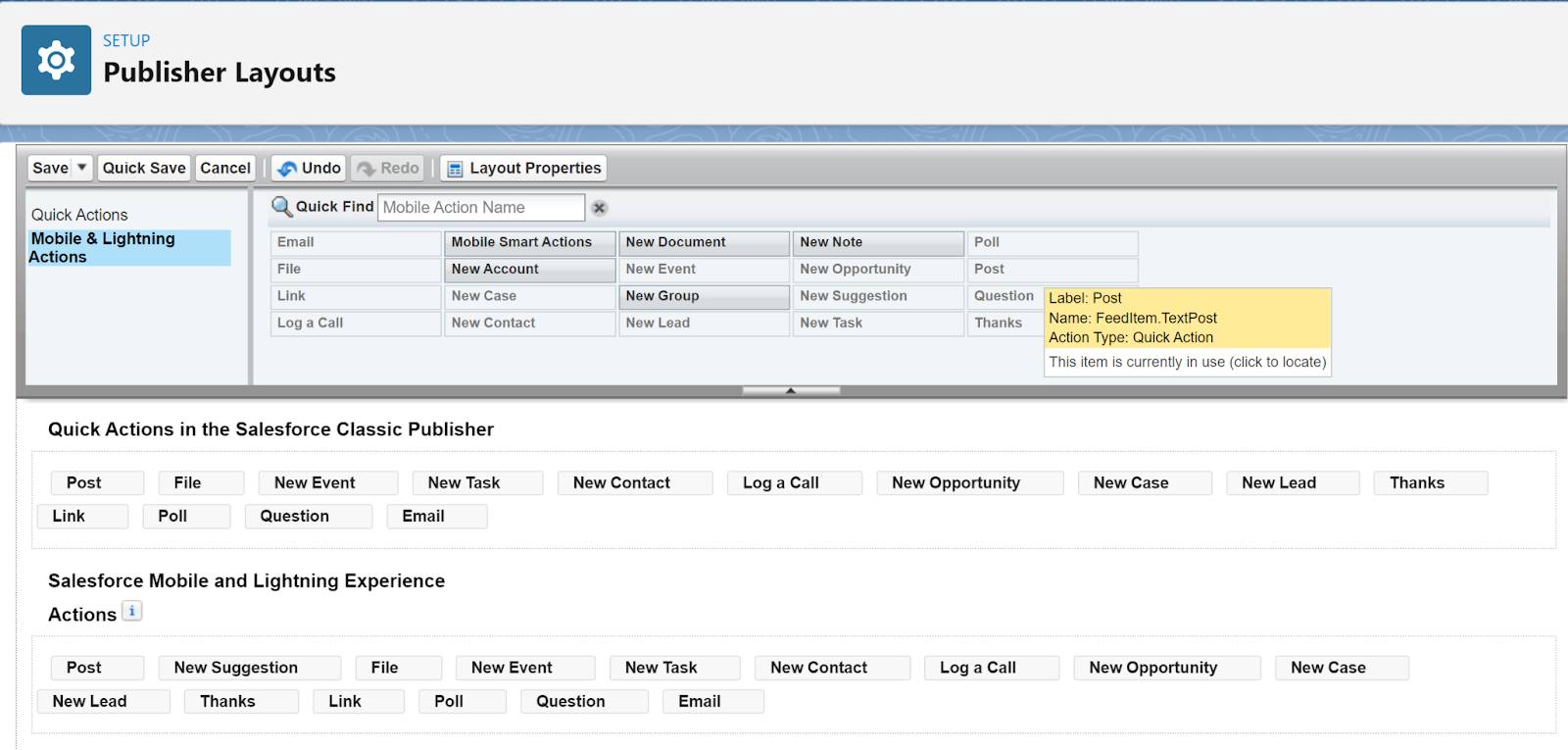
Task: Select New Group palette item
Action: tap(705, 296)
